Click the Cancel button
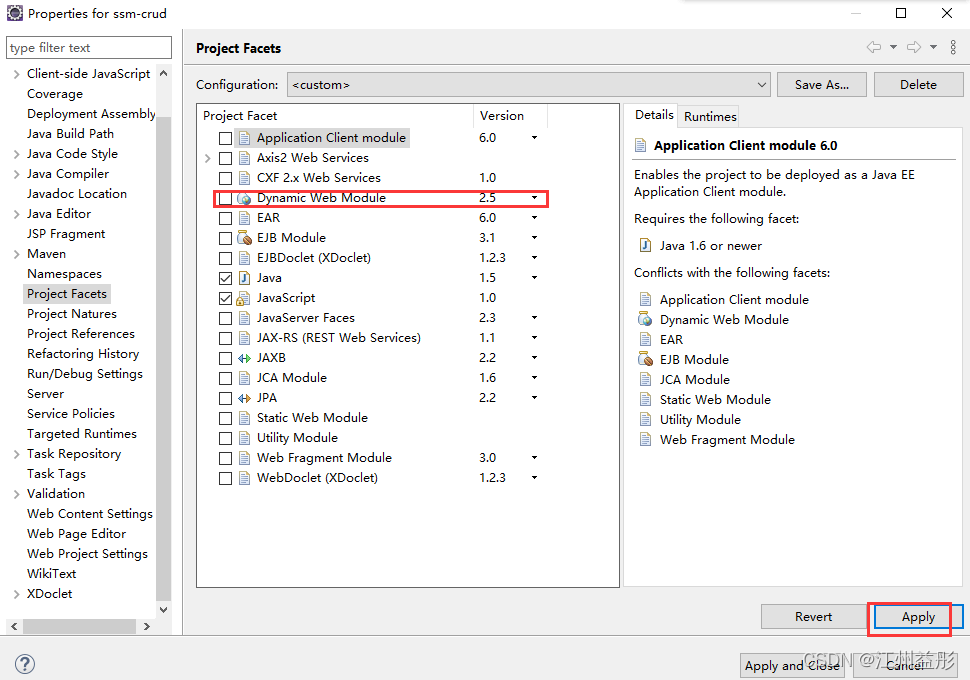 click(905, 666)
